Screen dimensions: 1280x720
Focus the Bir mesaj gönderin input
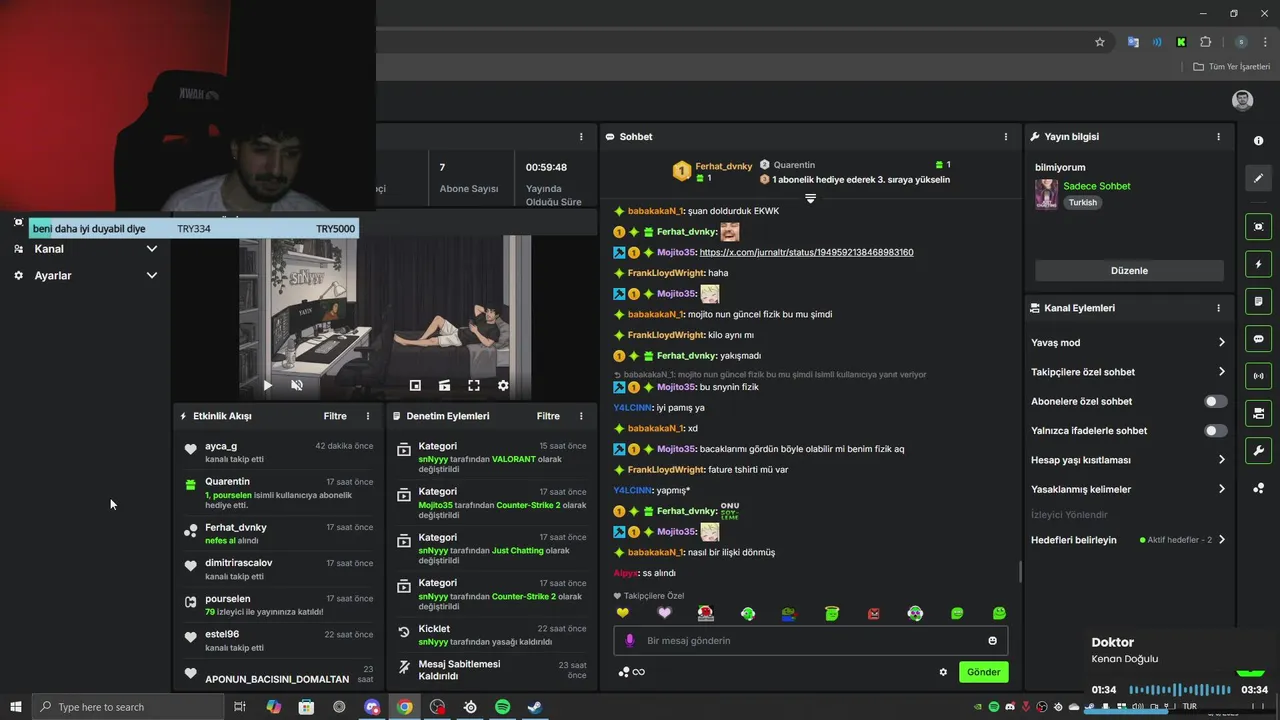[x=811, y=641]
